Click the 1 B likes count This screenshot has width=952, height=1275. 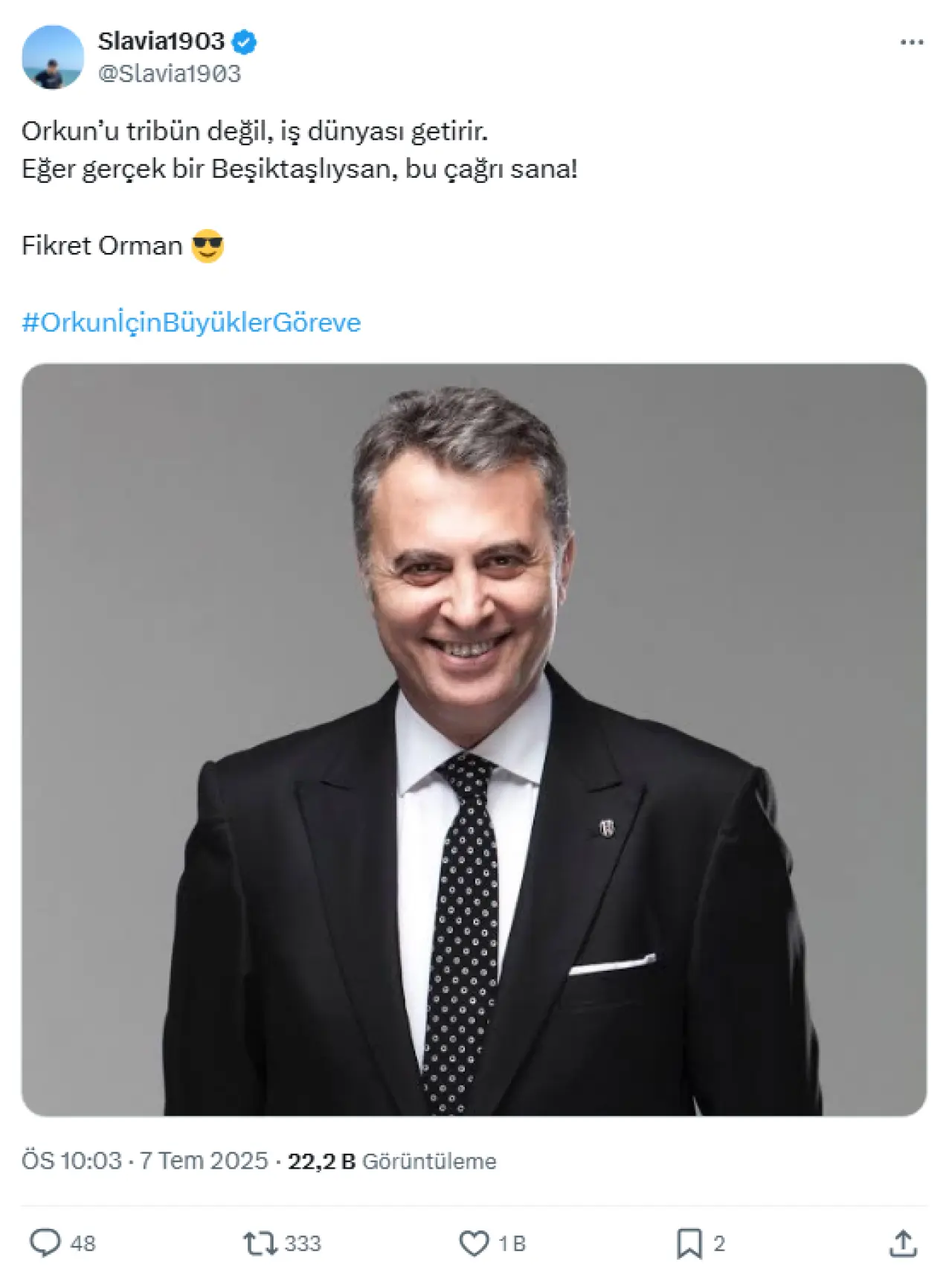[512, 1244]
